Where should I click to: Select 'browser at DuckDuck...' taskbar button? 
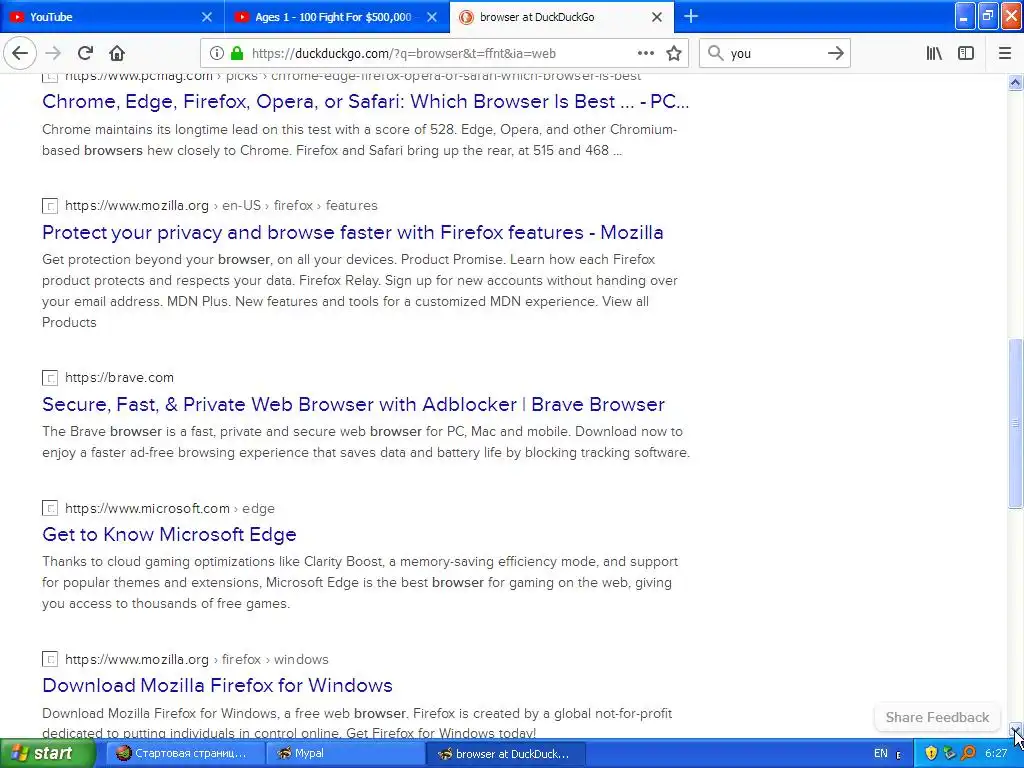[x=505, y=754]
